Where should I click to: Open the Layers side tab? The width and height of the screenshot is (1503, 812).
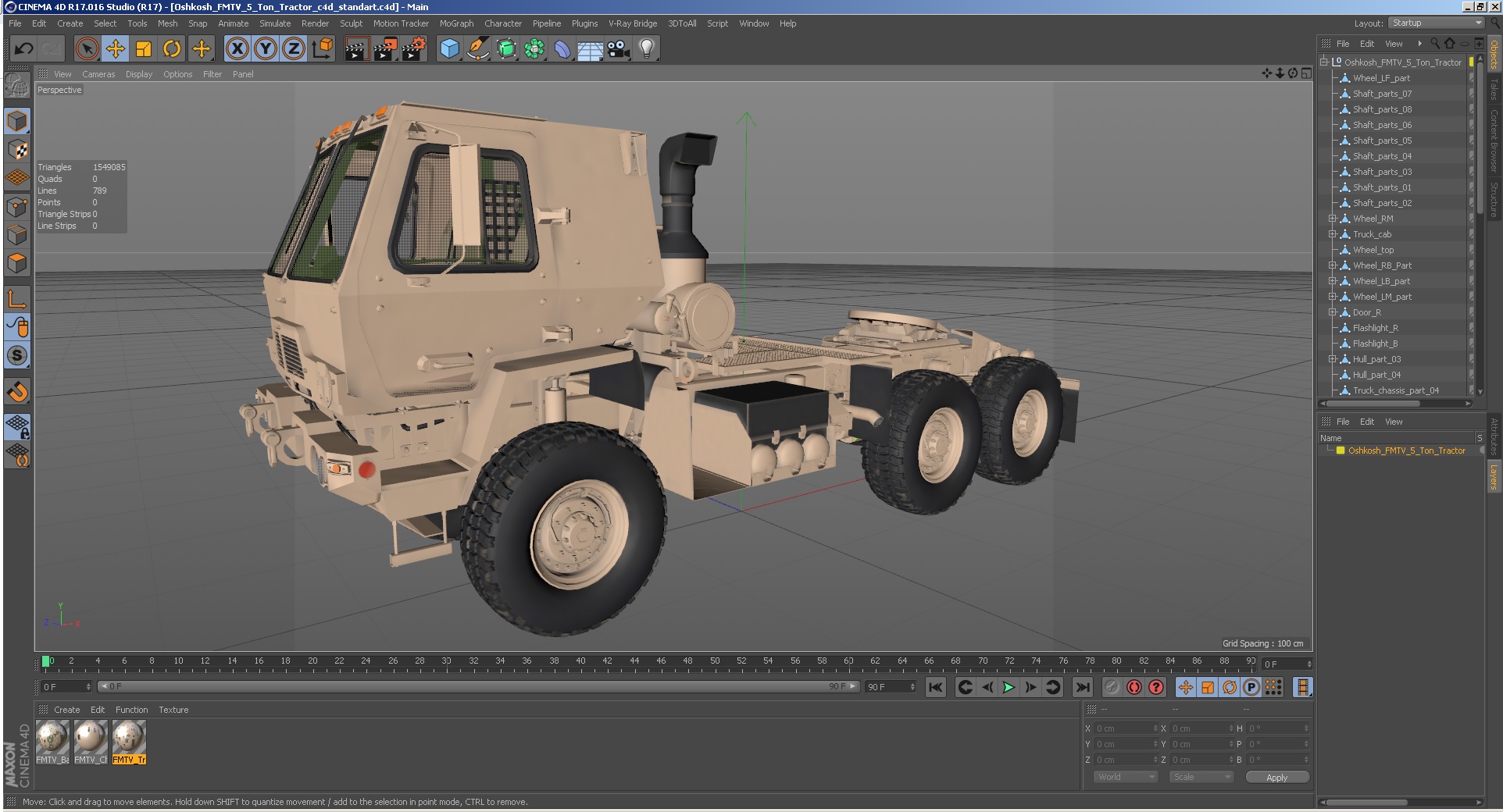tap(1494, 476)
